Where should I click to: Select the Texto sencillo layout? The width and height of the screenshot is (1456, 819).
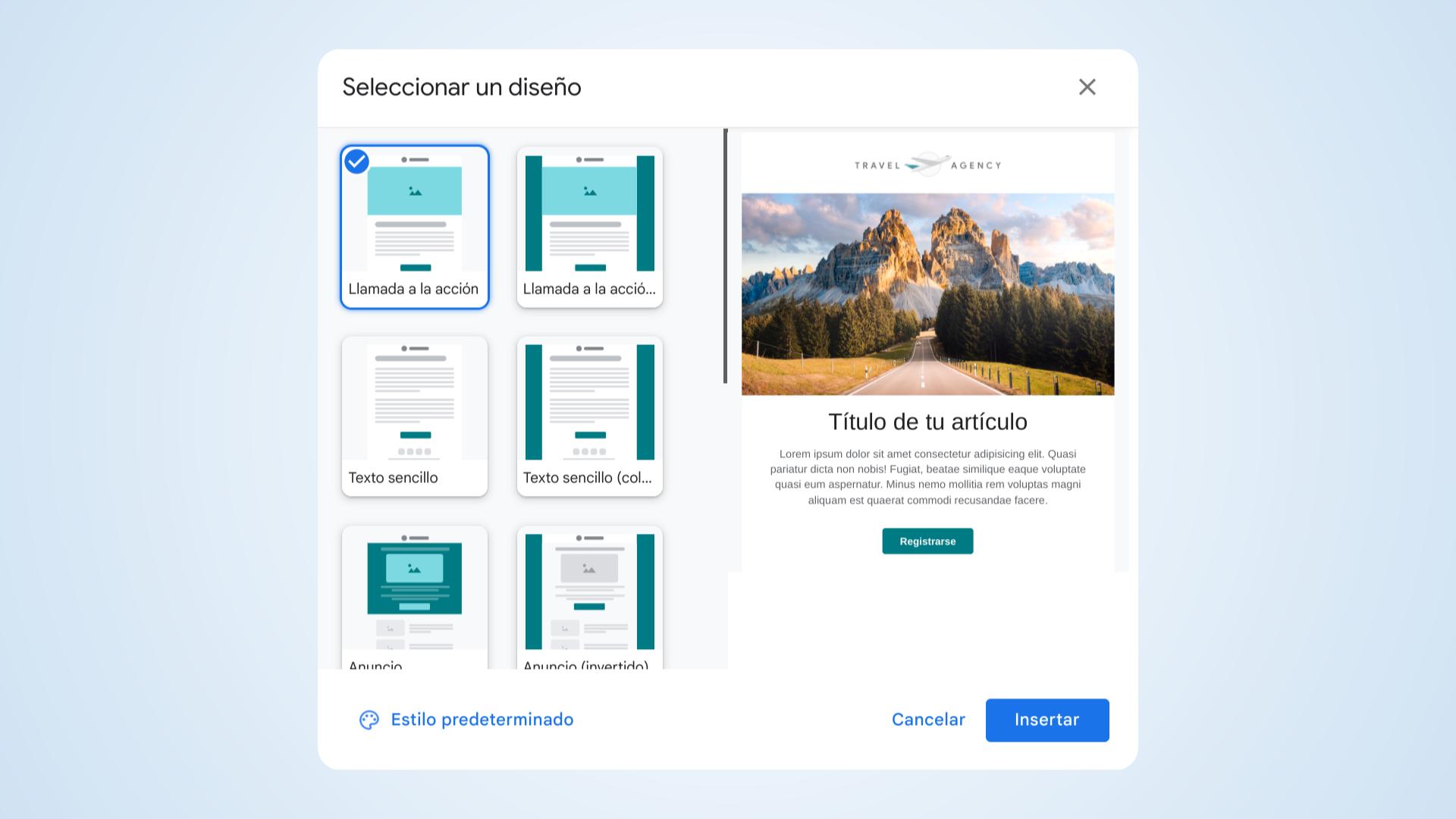[415, 416]
